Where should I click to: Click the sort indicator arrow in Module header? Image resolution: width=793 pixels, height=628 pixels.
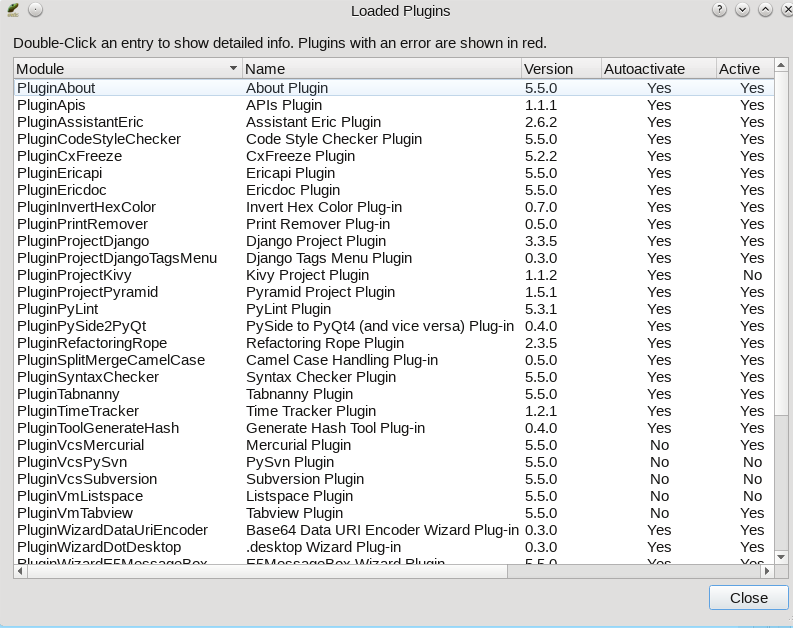point(234,69)
